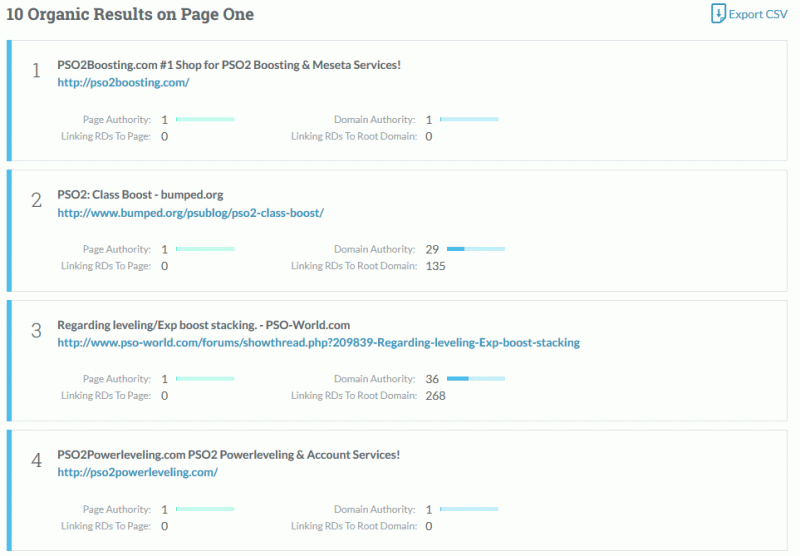Open the pso2boosting.com URL link

(x=123, y=82)
